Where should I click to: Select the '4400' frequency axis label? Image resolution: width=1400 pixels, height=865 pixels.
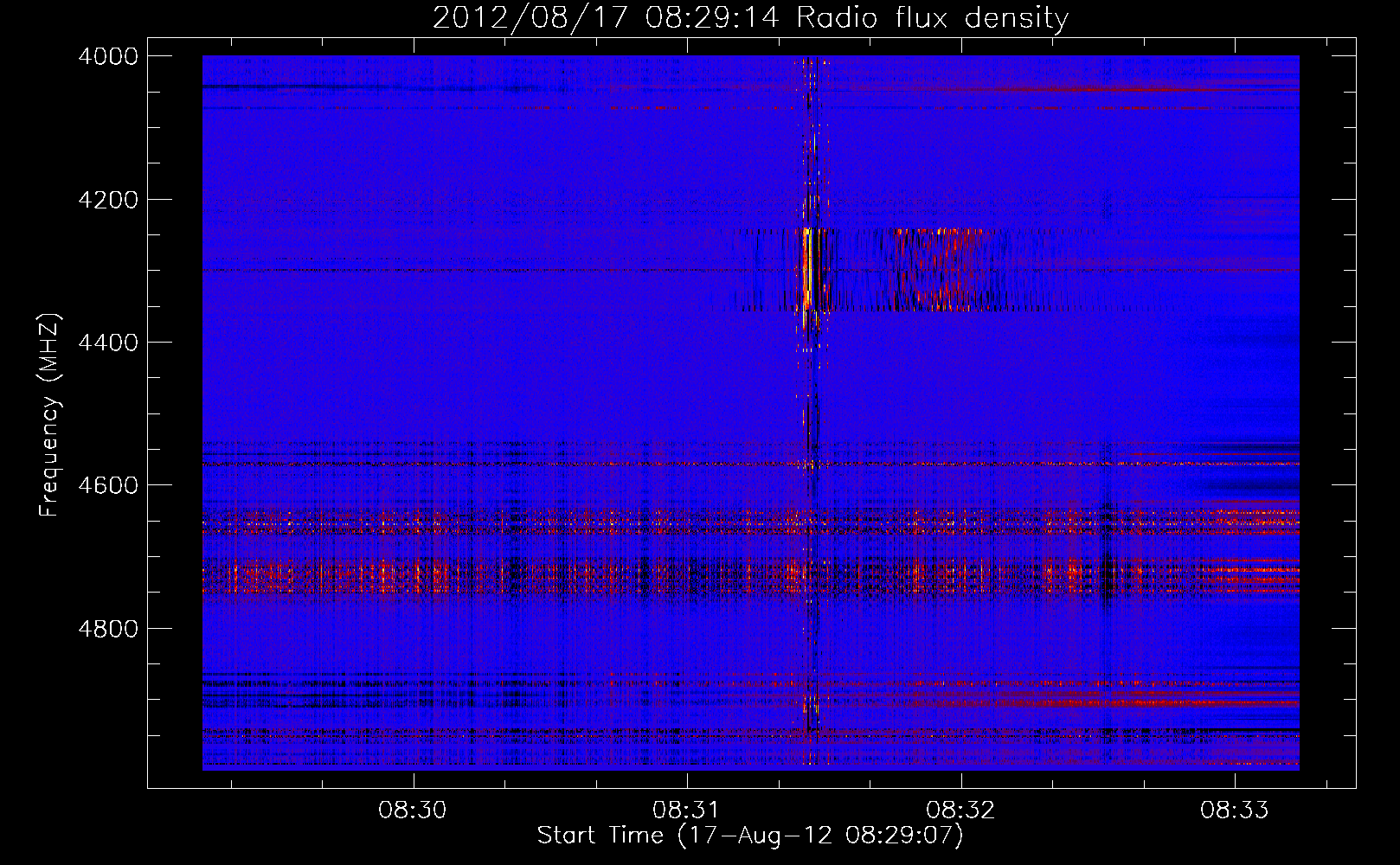[108, 343]
